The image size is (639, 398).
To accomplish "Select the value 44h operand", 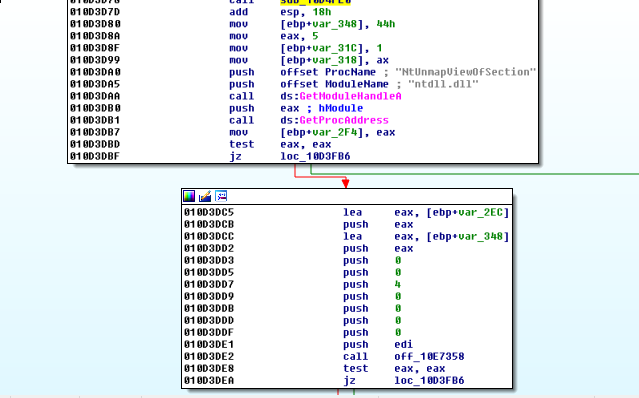I will (x=386, y=24).
